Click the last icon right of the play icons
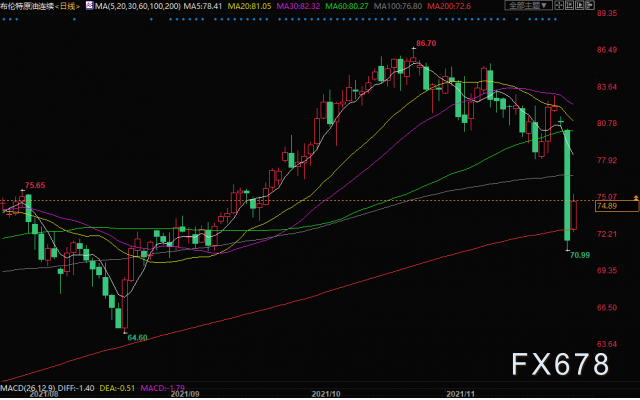Viewport: 640px width, 400px height. click(590, 5)
